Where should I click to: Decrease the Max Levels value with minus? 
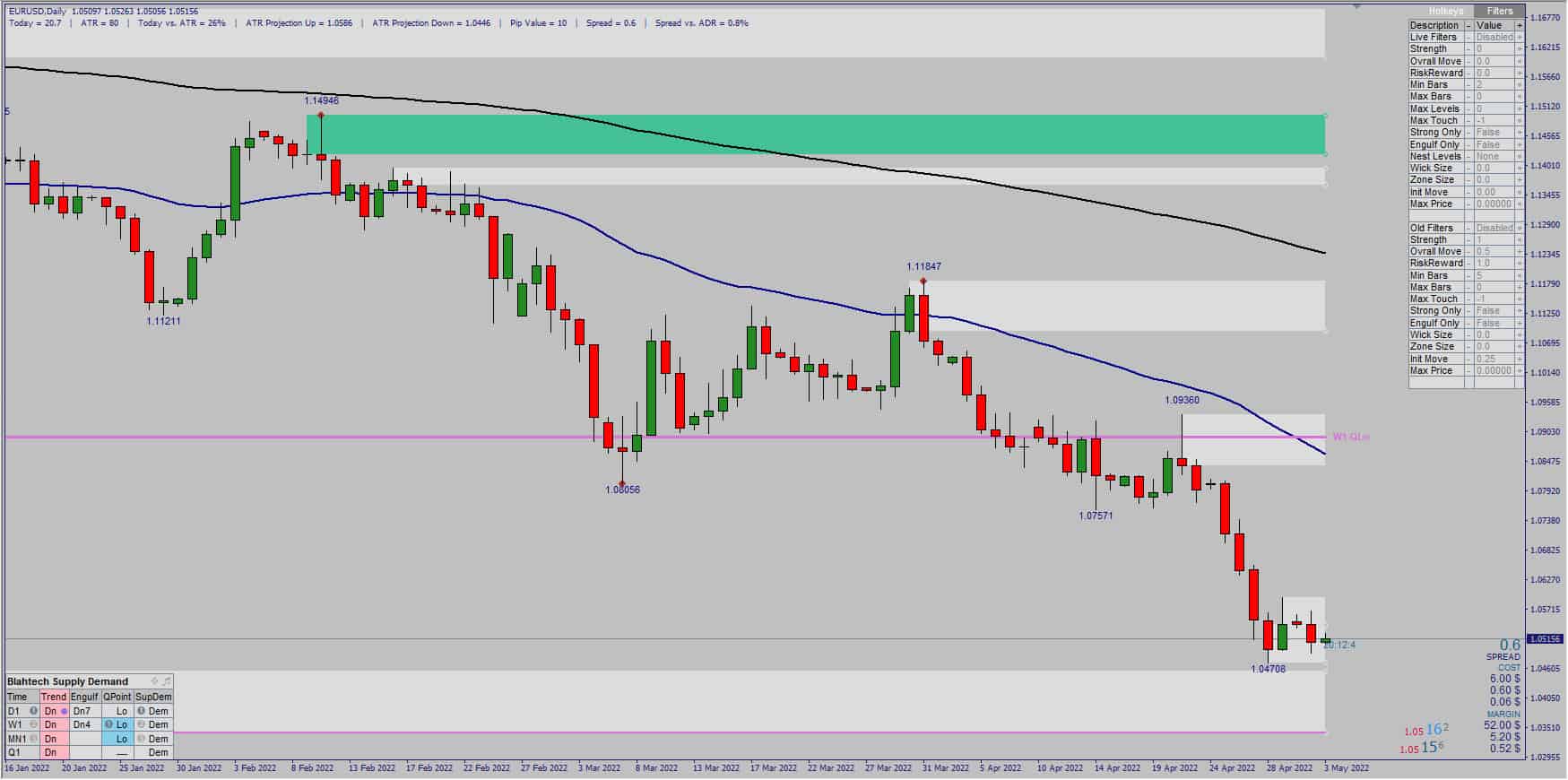point(1468,108)
